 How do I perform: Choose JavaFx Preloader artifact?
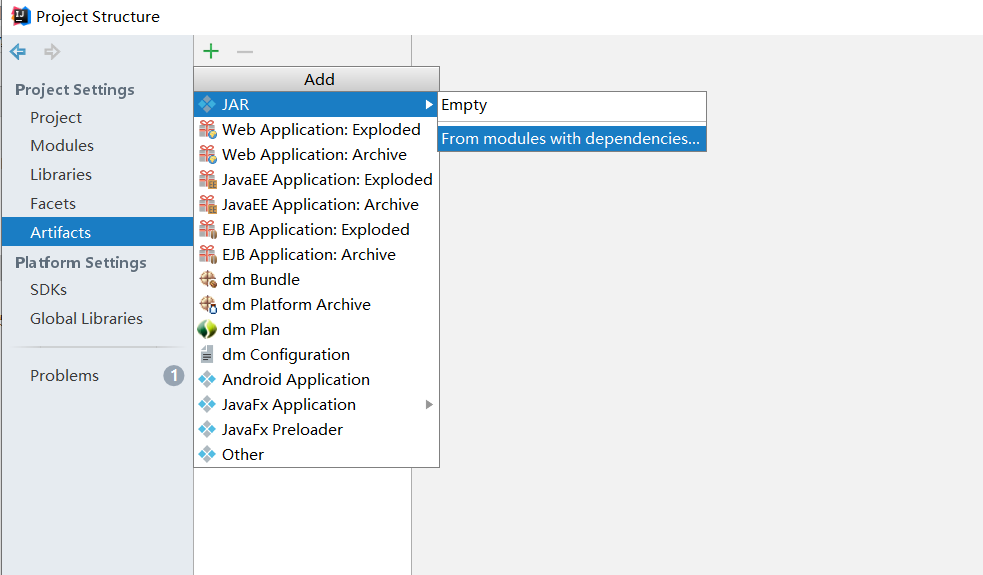point(317,430)
